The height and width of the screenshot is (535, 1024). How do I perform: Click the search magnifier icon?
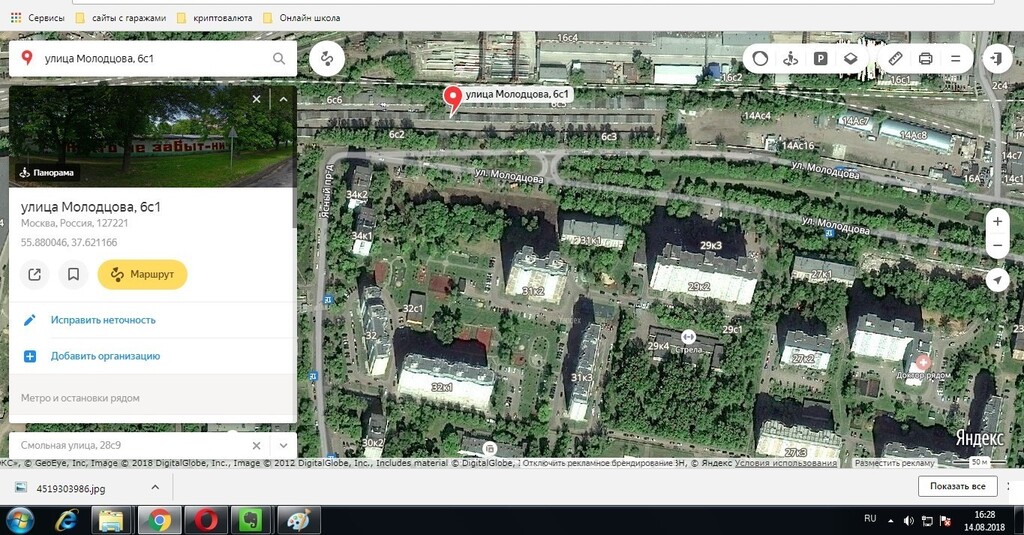tap(279, 59)
